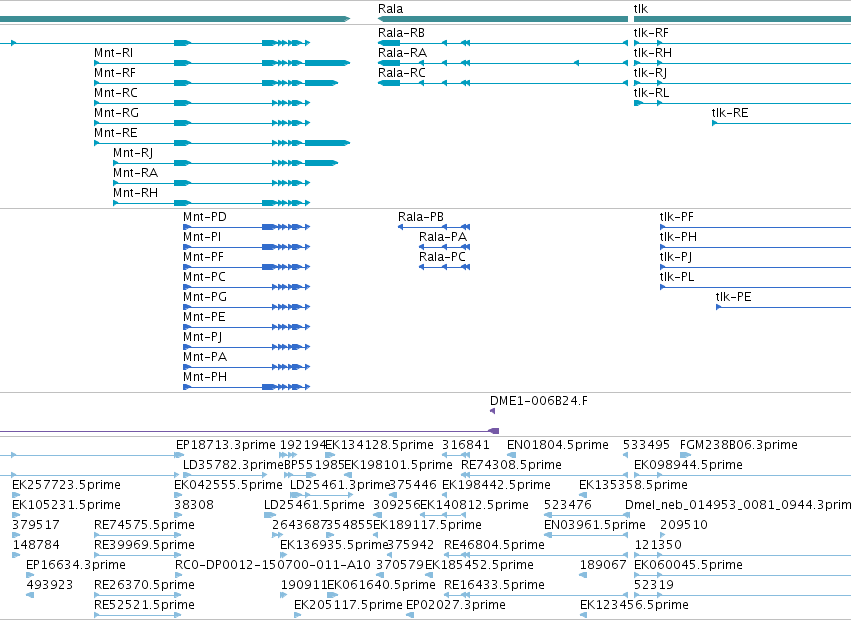The width and height of the screenshot is (851, 620).
Task: Select the tlk-RF transcript label
Action: click(x=651, y=33)
